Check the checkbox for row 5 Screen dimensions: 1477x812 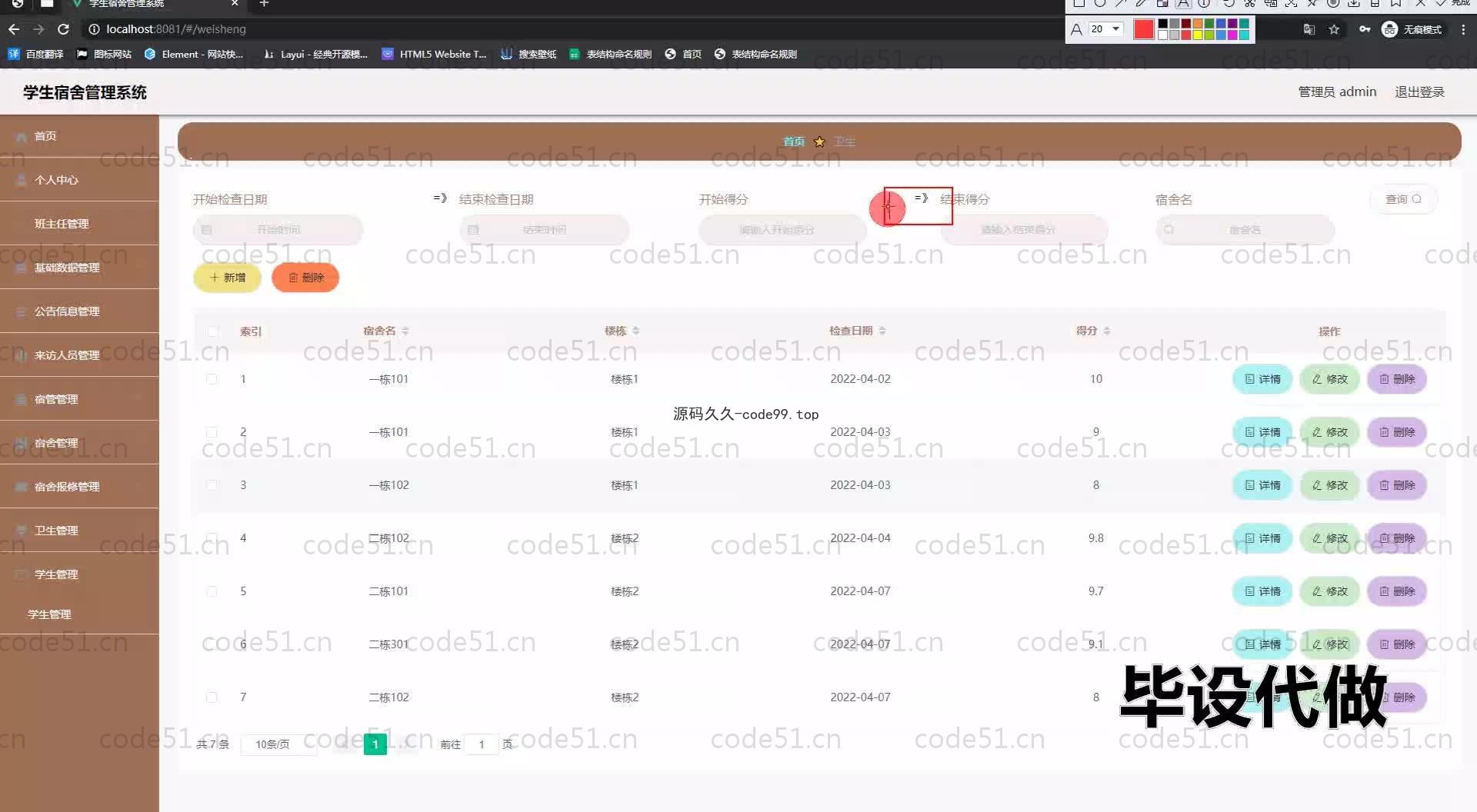coord(212,591)
